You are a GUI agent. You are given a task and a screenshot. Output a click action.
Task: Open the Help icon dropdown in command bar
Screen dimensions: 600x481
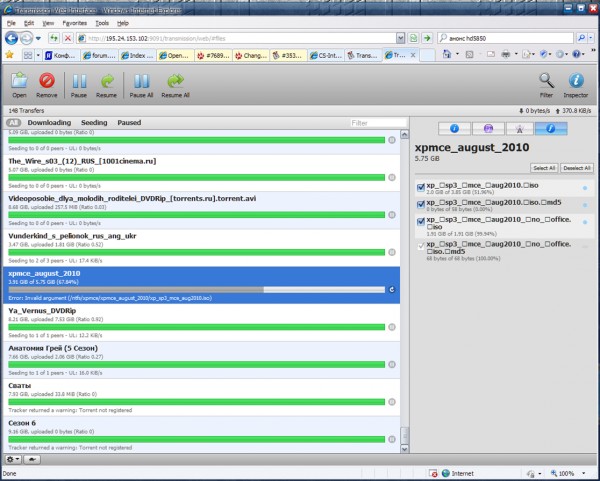(584, 55)
